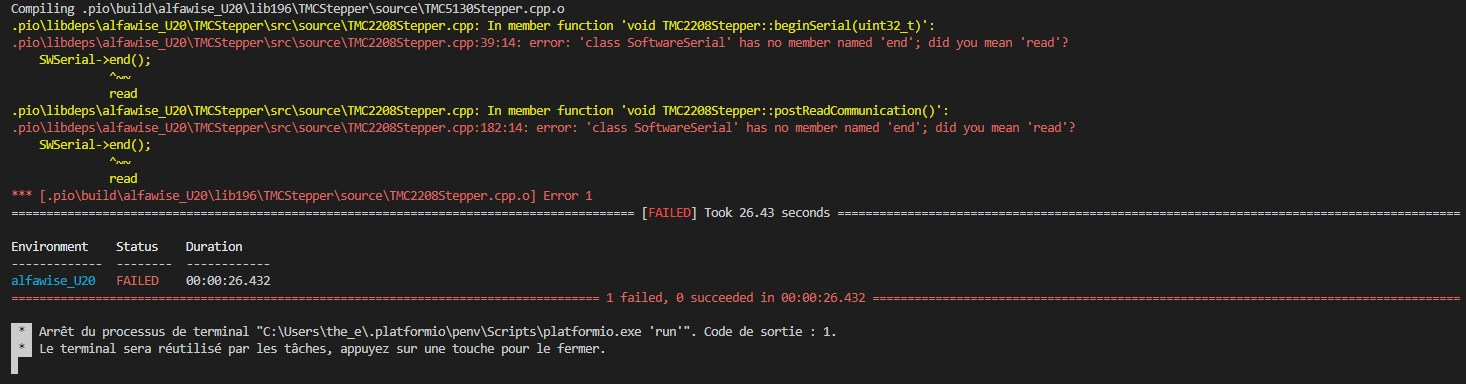The width and height of the screenshot is (1466, 384).
Task: Select the Status column header
Action: pos(137,246)
